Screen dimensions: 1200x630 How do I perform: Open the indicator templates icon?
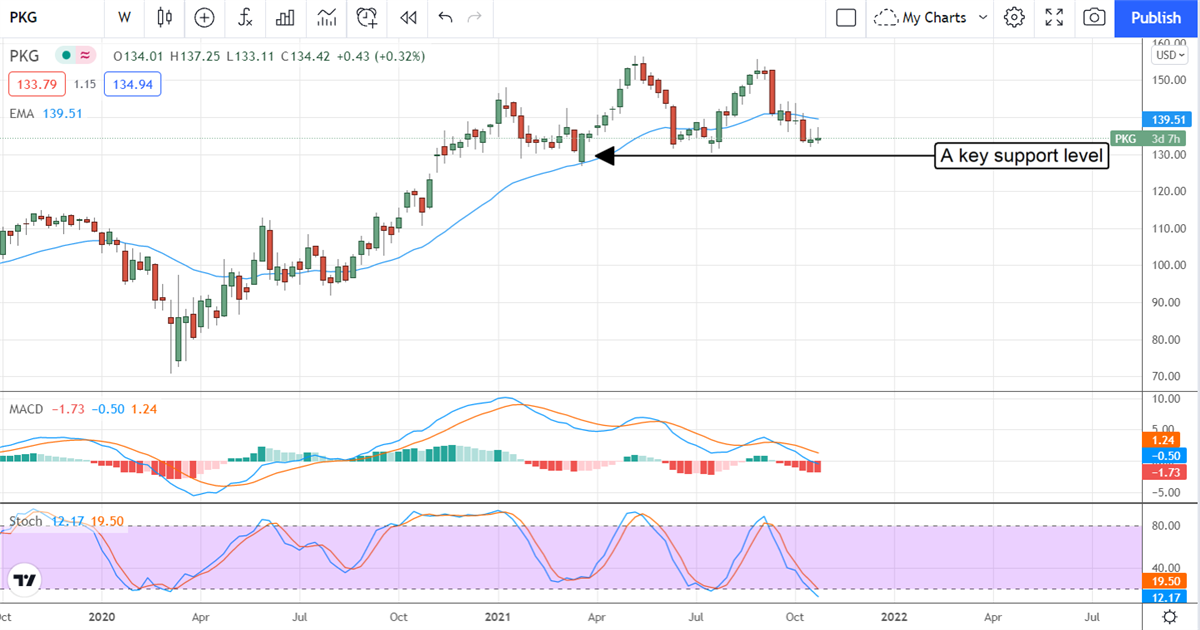tap(326, 17)
